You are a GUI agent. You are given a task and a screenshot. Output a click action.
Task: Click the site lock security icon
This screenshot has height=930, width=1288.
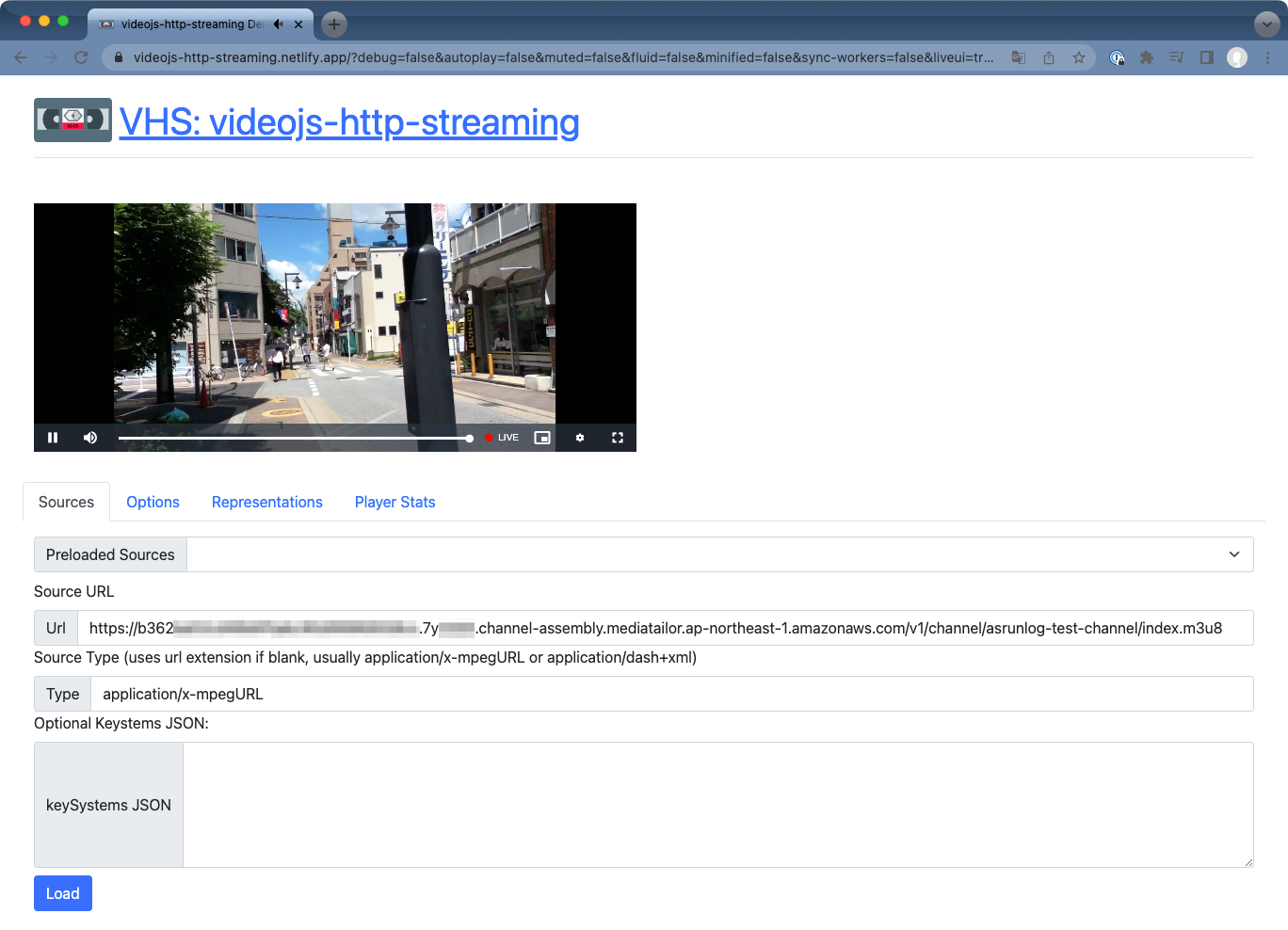click(119, 57)
